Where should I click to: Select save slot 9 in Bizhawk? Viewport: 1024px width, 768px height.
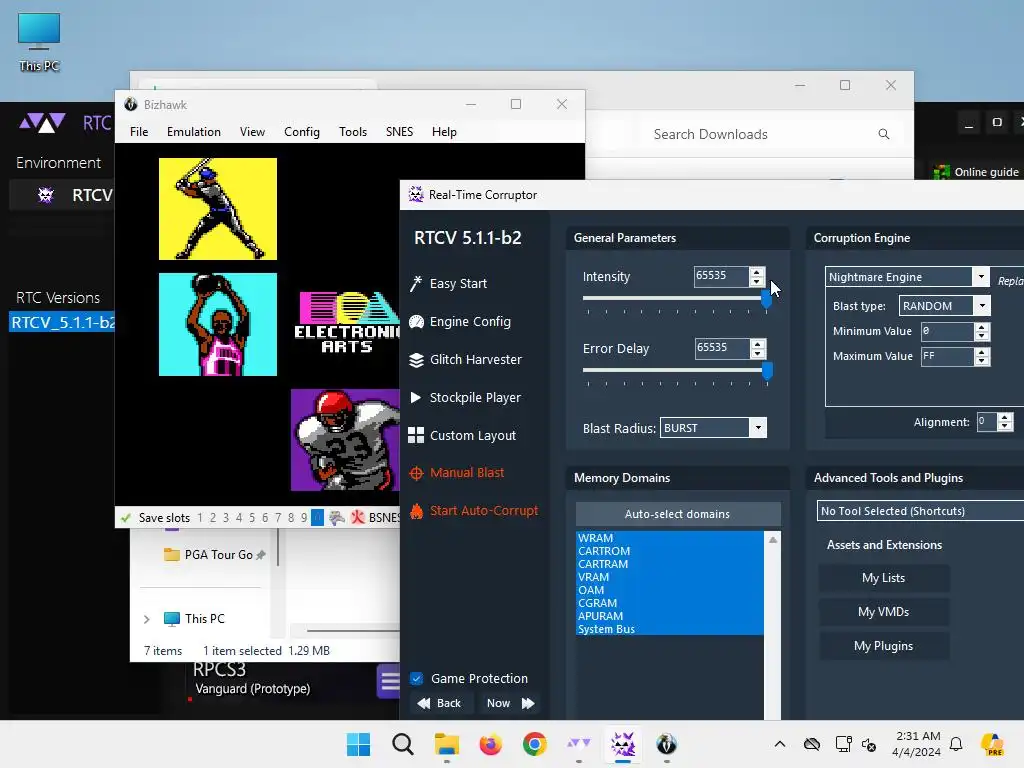(304, 518)
